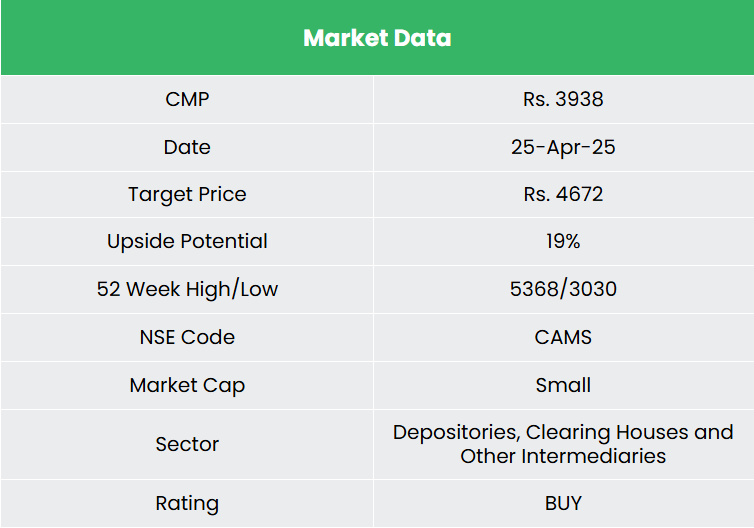The height and width of the screenshot is (528, 754).
Task: Select the CMP label cell
Action: pyautogui.click(x=187, y=99)
